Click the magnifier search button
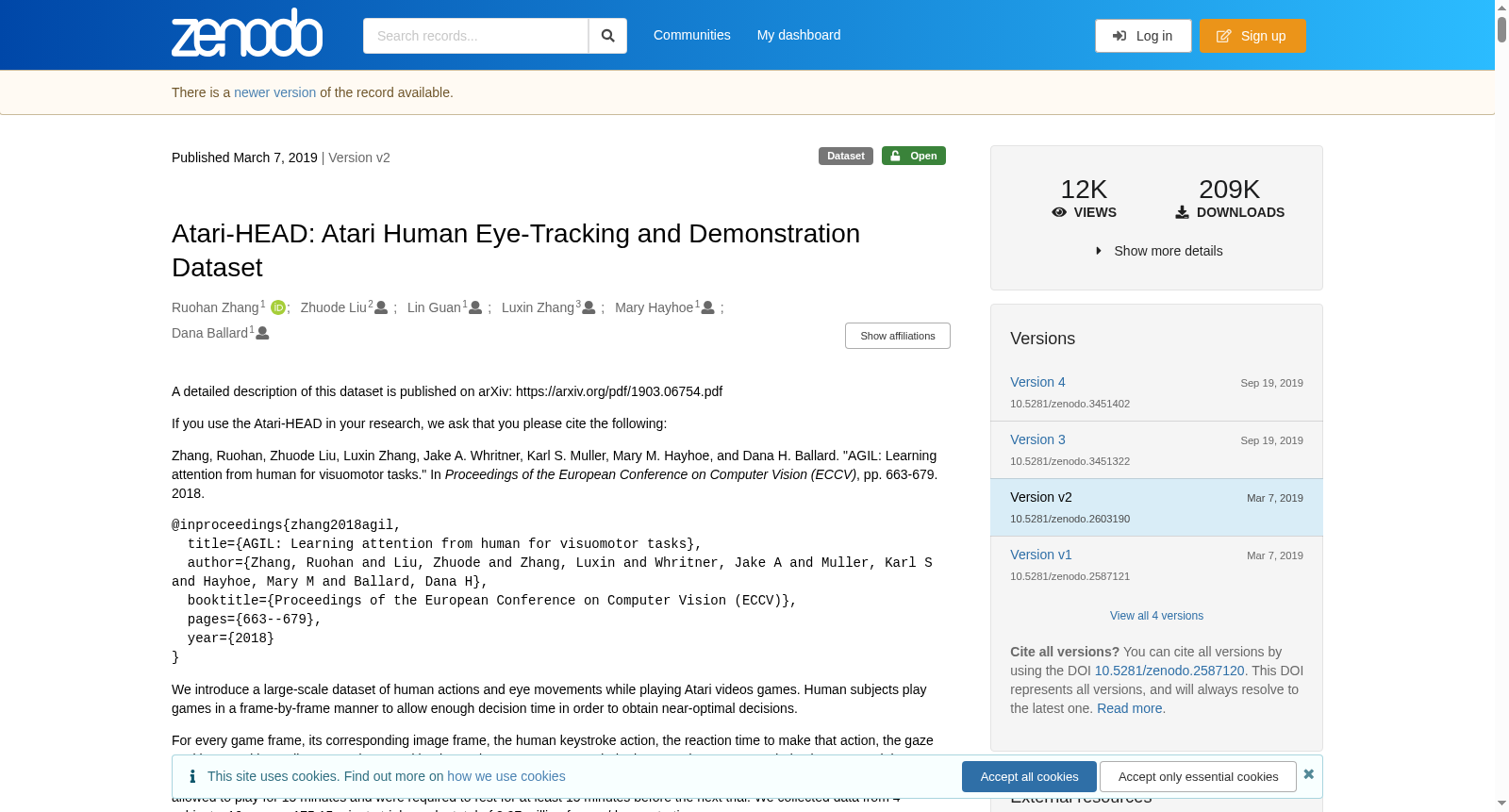 pyautogui.click(x=608, y=36)
